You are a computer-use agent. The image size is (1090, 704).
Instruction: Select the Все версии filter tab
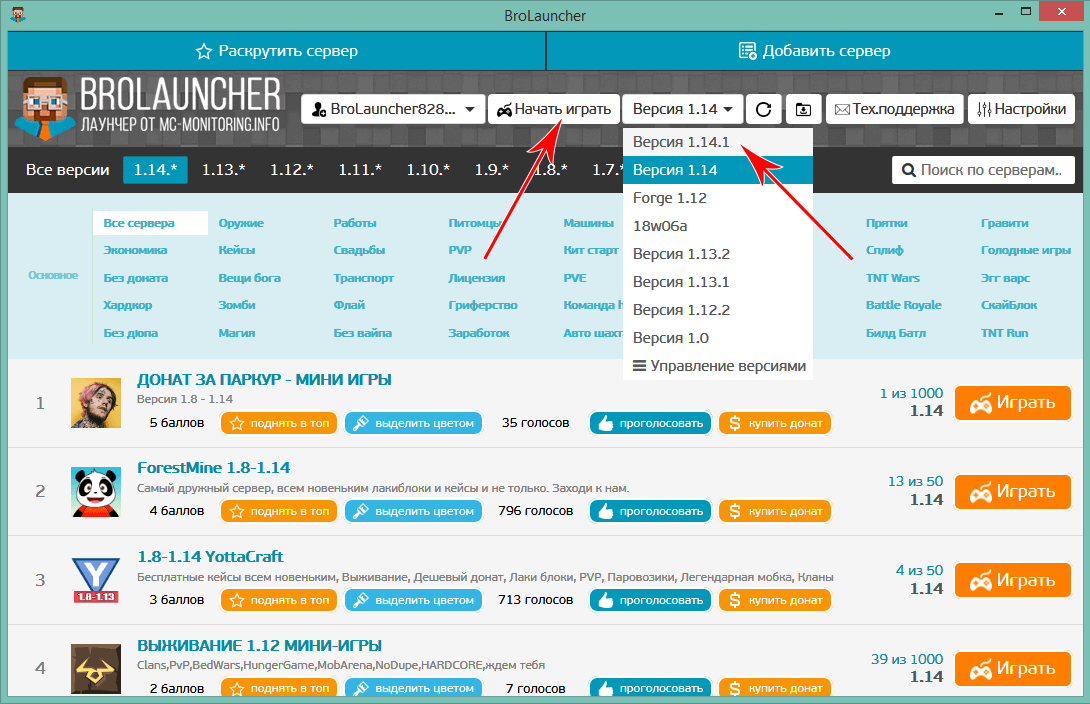(x=67, y=170)
